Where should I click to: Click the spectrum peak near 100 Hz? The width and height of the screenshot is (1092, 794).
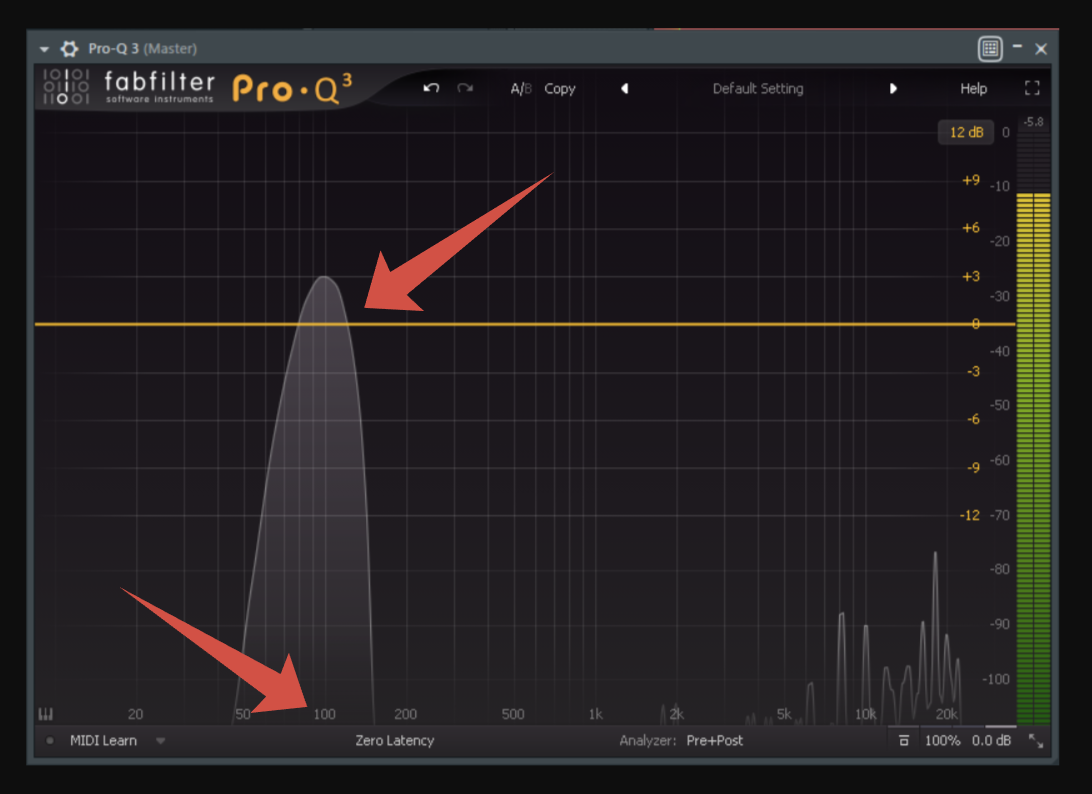tap(325, 277)
